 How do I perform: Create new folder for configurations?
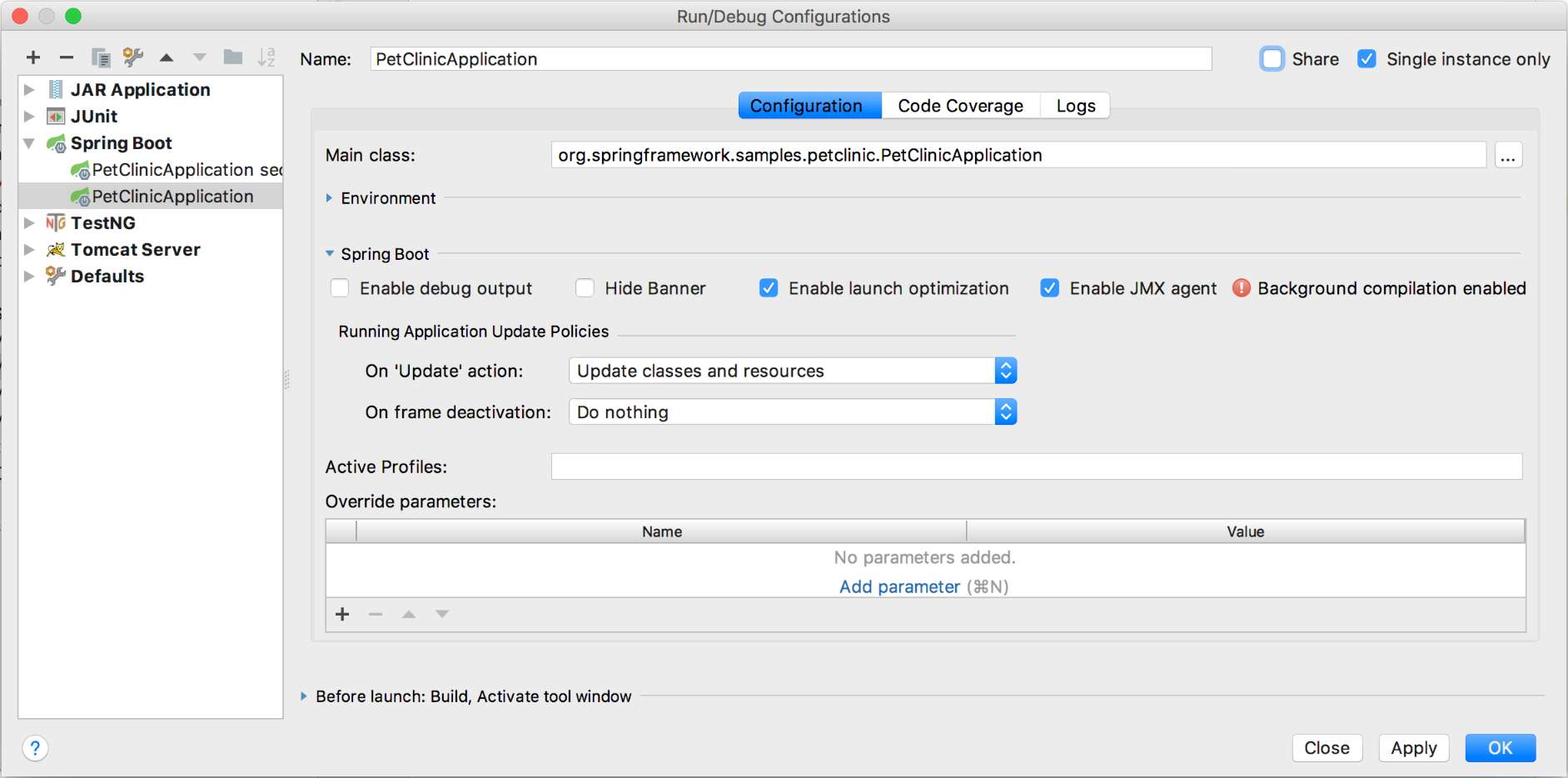tap(233, 57)
